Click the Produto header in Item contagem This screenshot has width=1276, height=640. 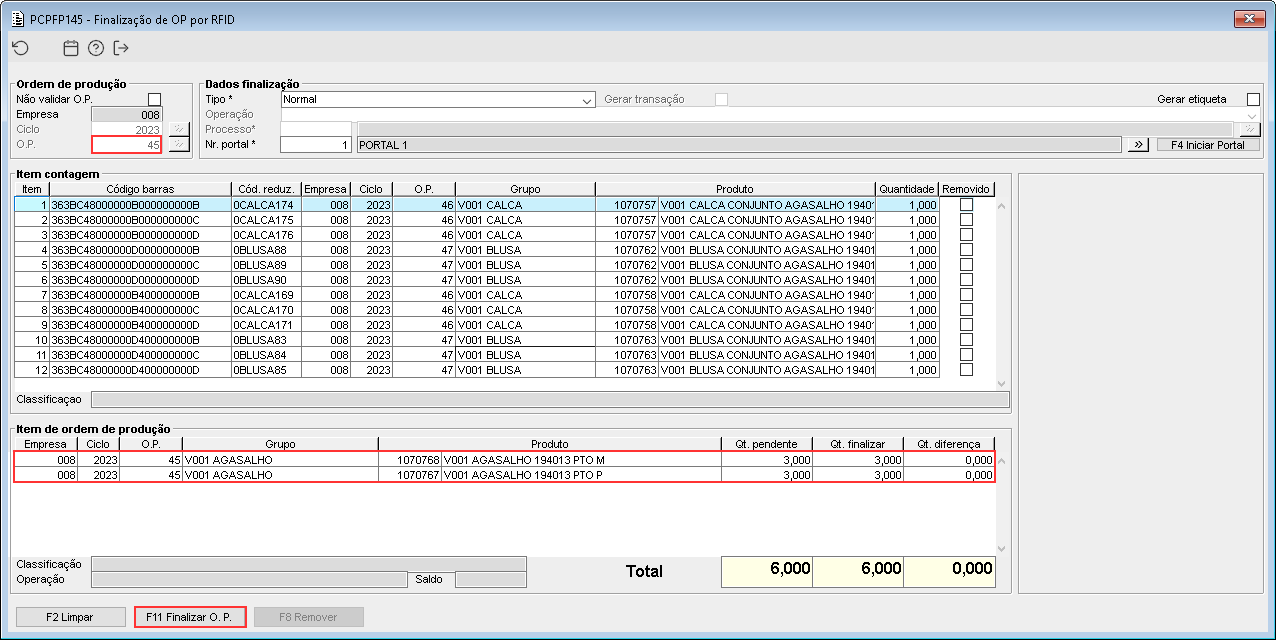coord(735,189)
